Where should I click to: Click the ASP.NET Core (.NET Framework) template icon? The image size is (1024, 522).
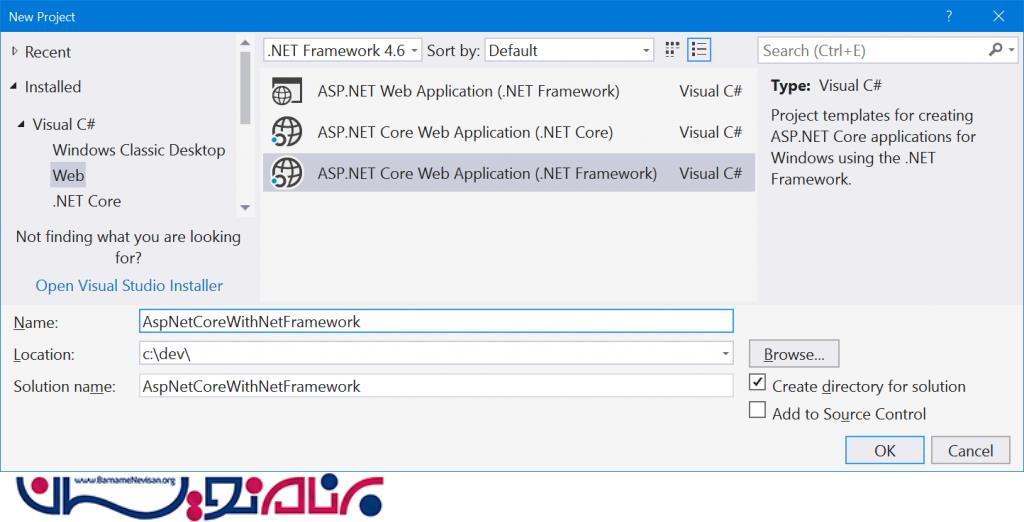point(287,174)
